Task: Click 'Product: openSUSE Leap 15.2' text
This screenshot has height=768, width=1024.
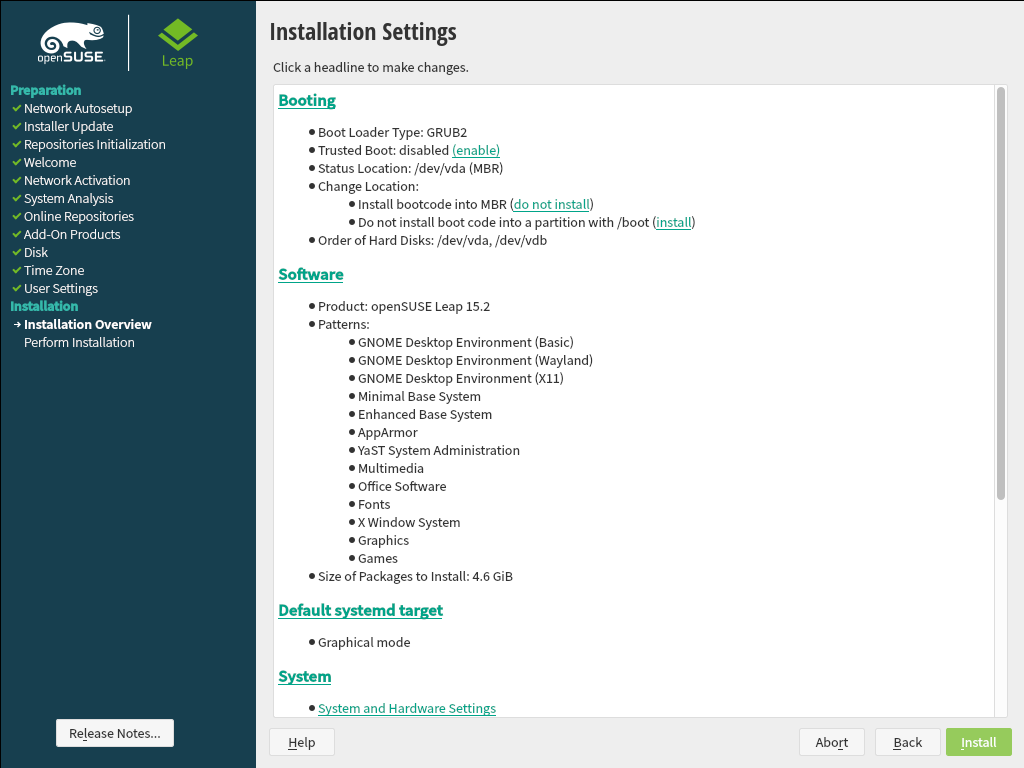Action: [404, 306]
